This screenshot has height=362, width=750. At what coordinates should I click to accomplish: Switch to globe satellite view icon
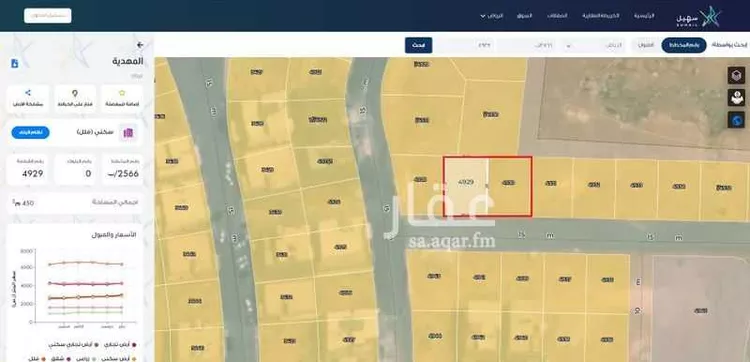(x=736, y=120)
